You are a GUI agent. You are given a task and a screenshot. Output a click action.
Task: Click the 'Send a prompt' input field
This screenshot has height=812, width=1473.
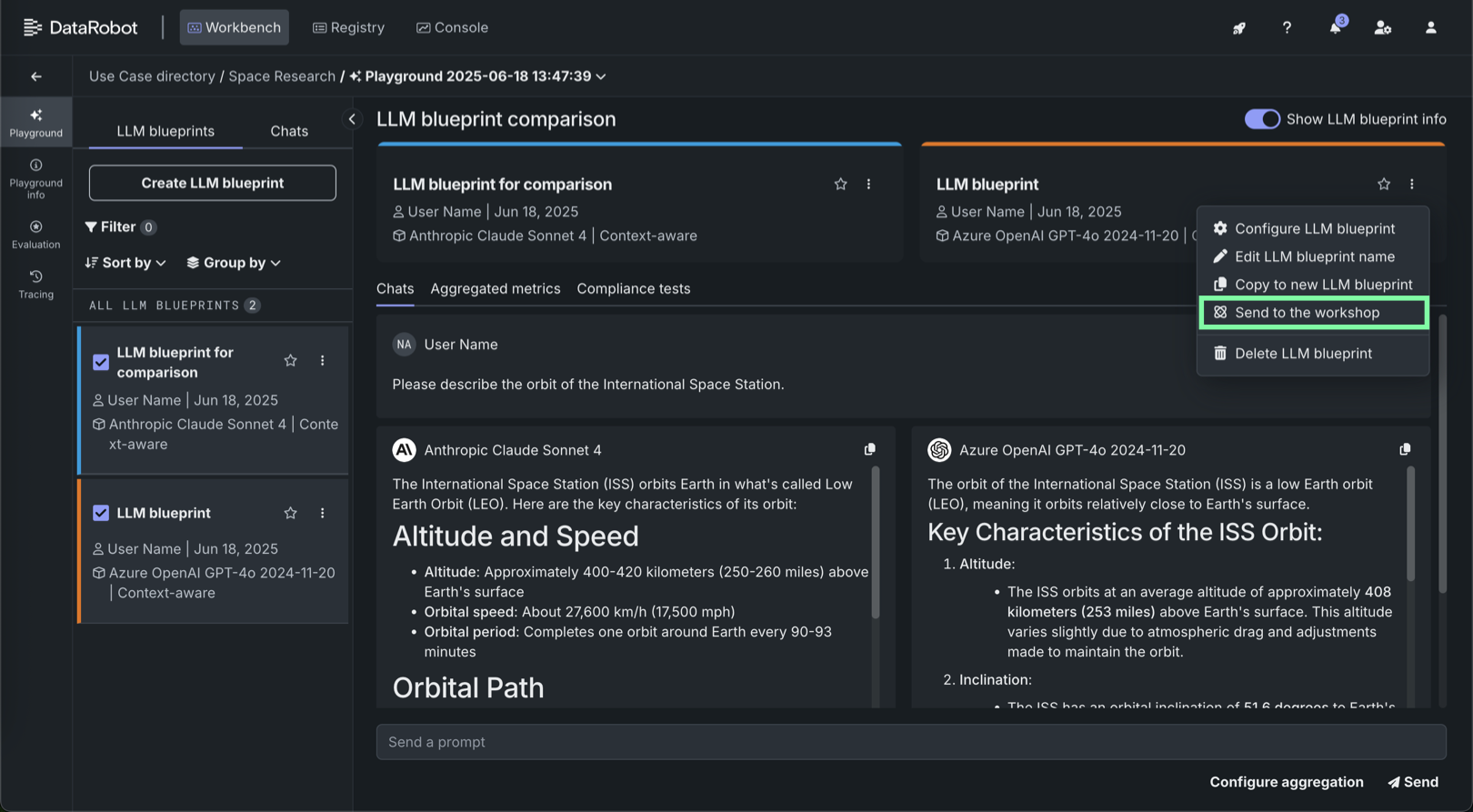pos(910,742)
